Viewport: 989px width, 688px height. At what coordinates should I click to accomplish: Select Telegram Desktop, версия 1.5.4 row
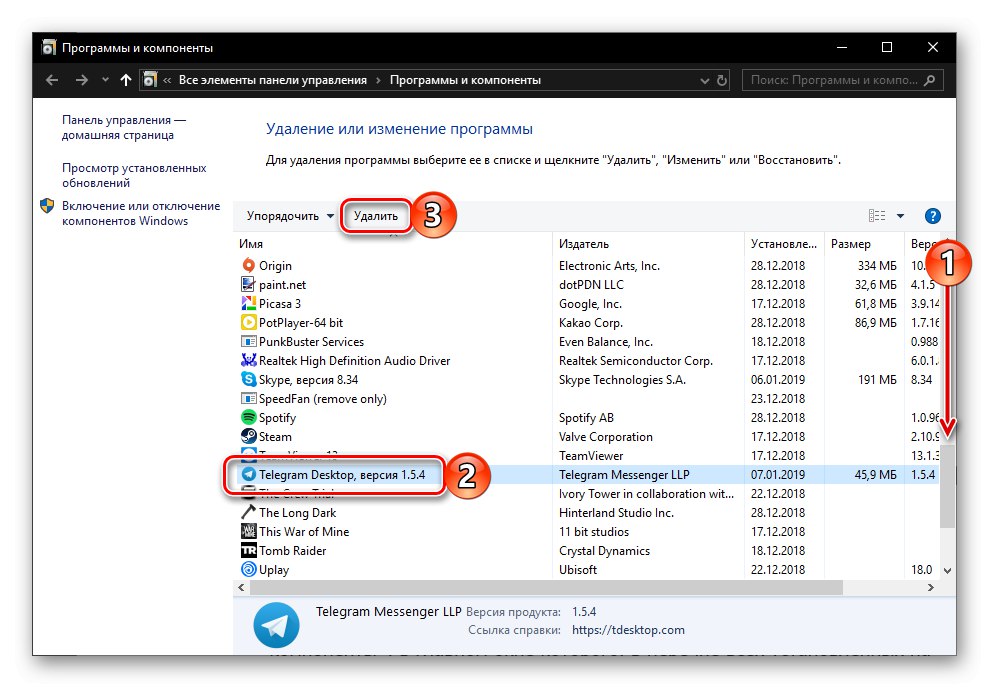tap(587, 475)
